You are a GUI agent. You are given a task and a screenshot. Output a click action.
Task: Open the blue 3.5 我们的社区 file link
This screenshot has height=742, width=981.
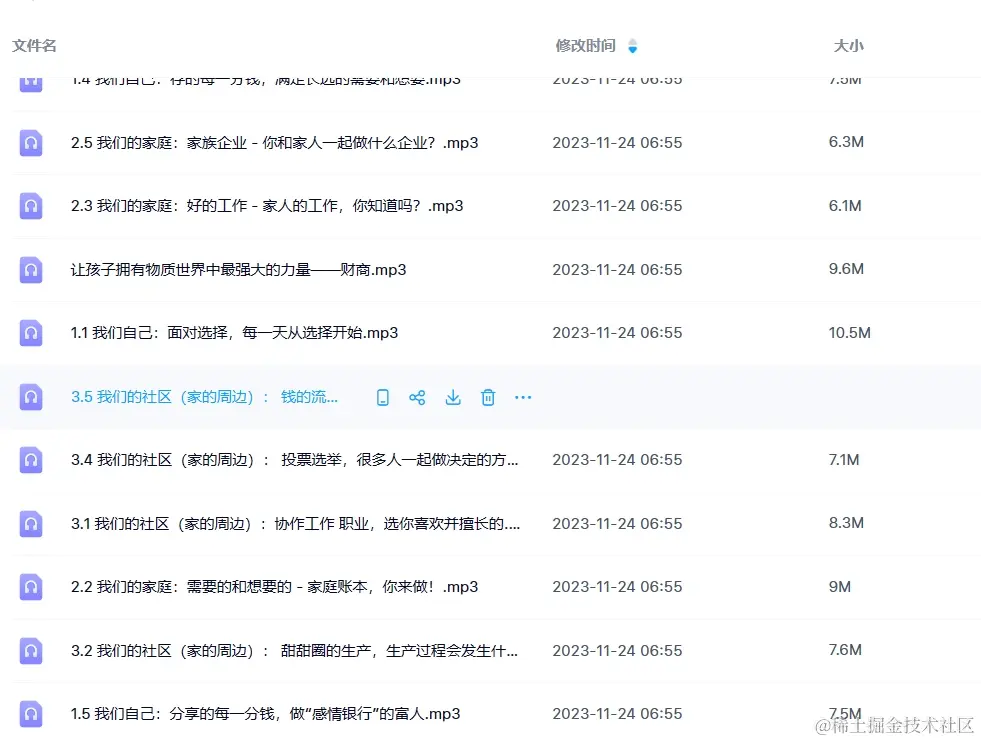203,397
